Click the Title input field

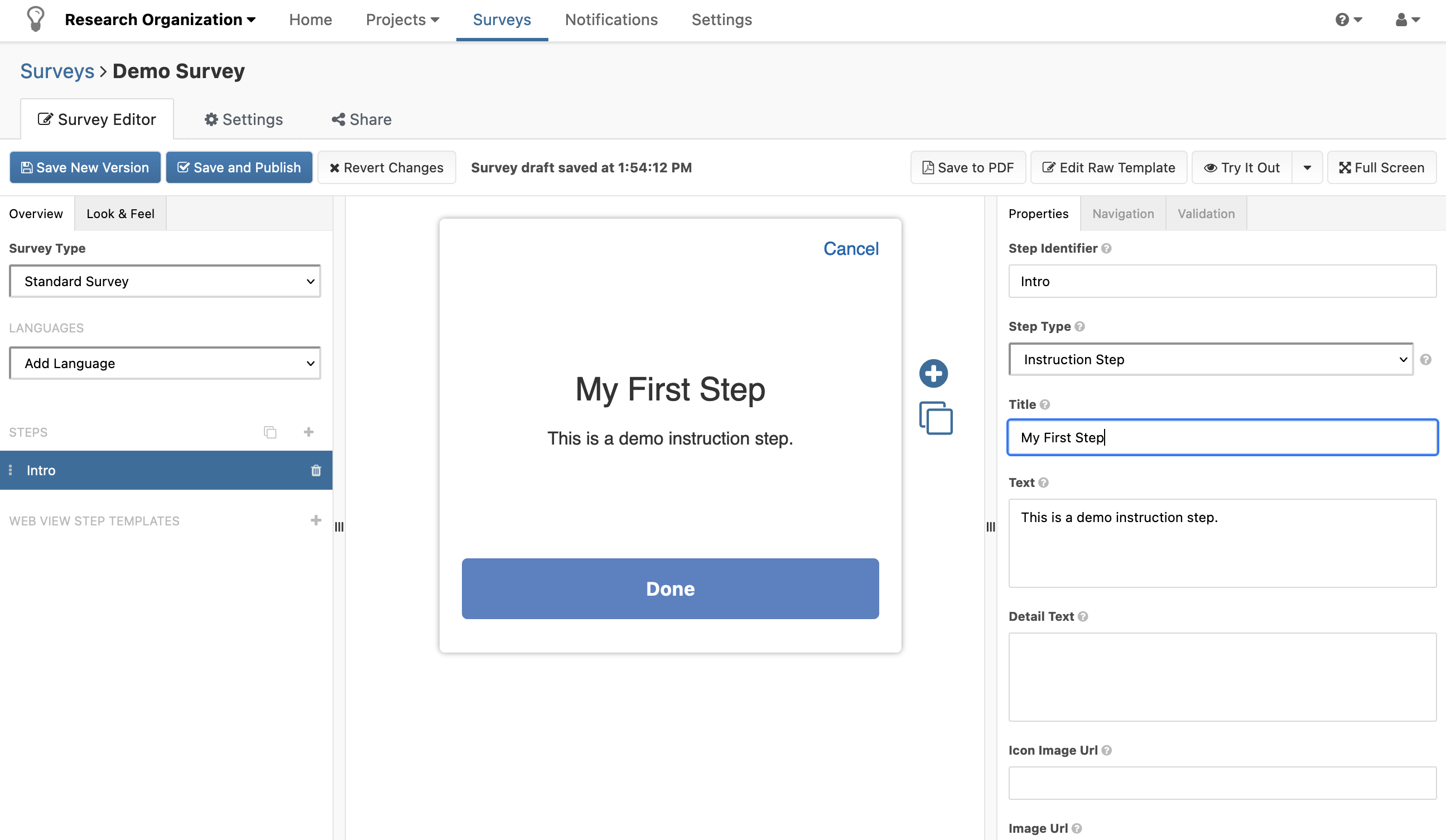[1222, 437]
